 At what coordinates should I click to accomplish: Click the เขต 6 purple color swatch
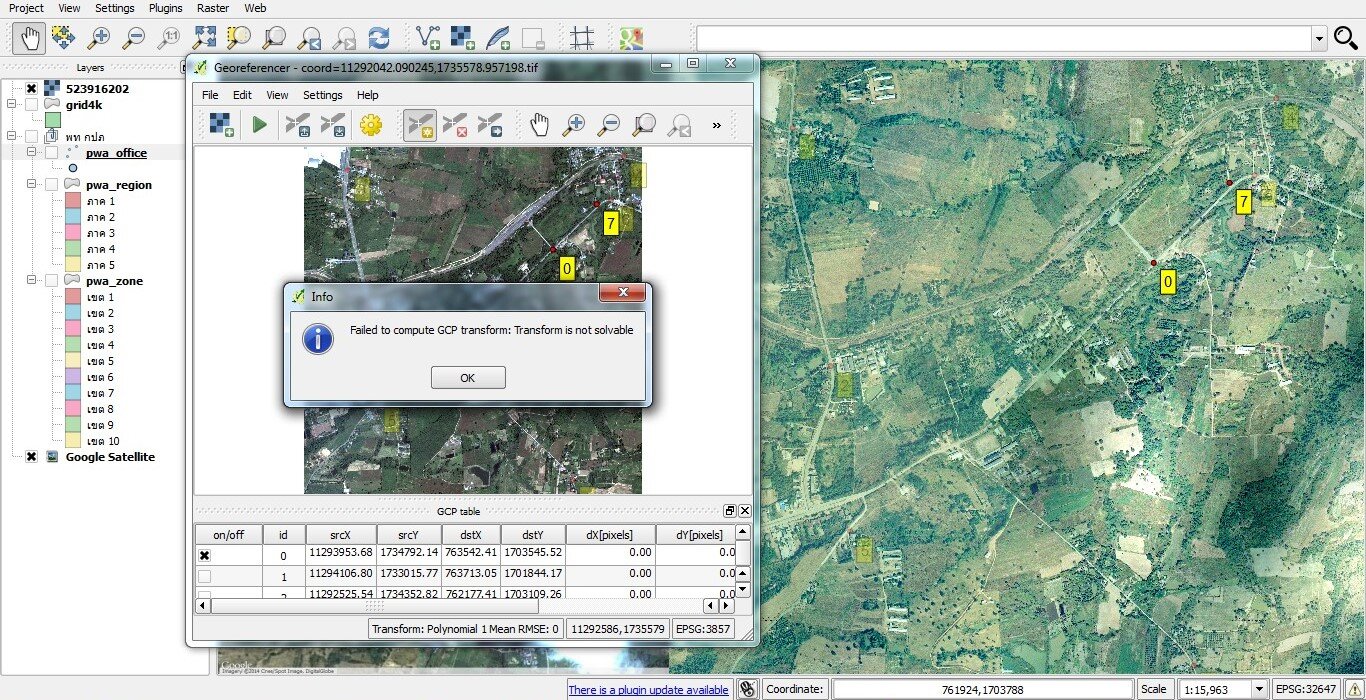point(72,377)
